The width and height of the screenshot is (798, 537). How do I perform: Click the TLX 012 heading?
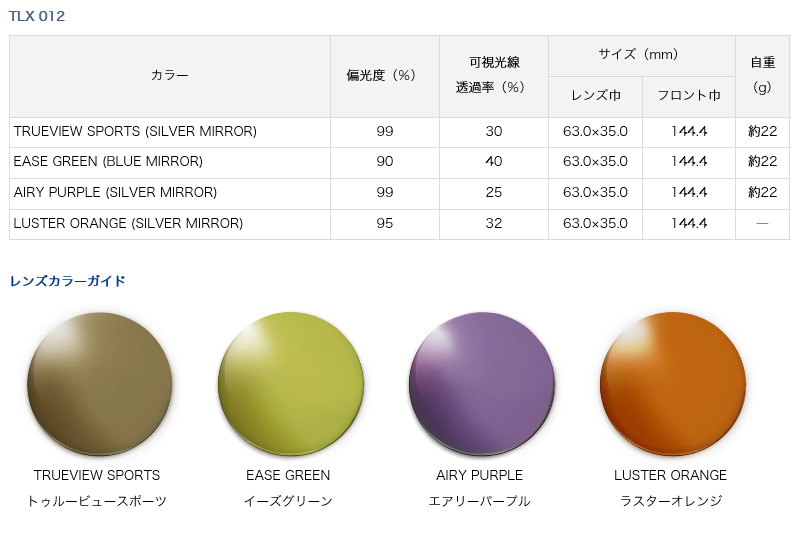[37, 16]
